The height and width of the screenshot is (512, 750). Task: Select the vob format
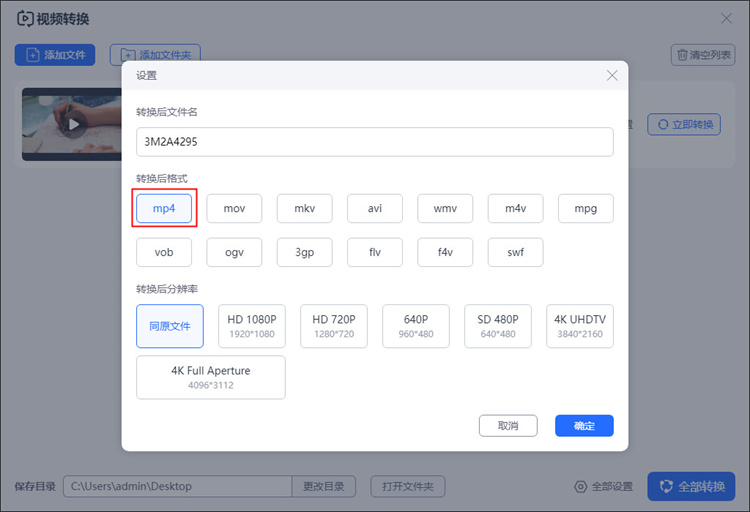tap(164, 252)
